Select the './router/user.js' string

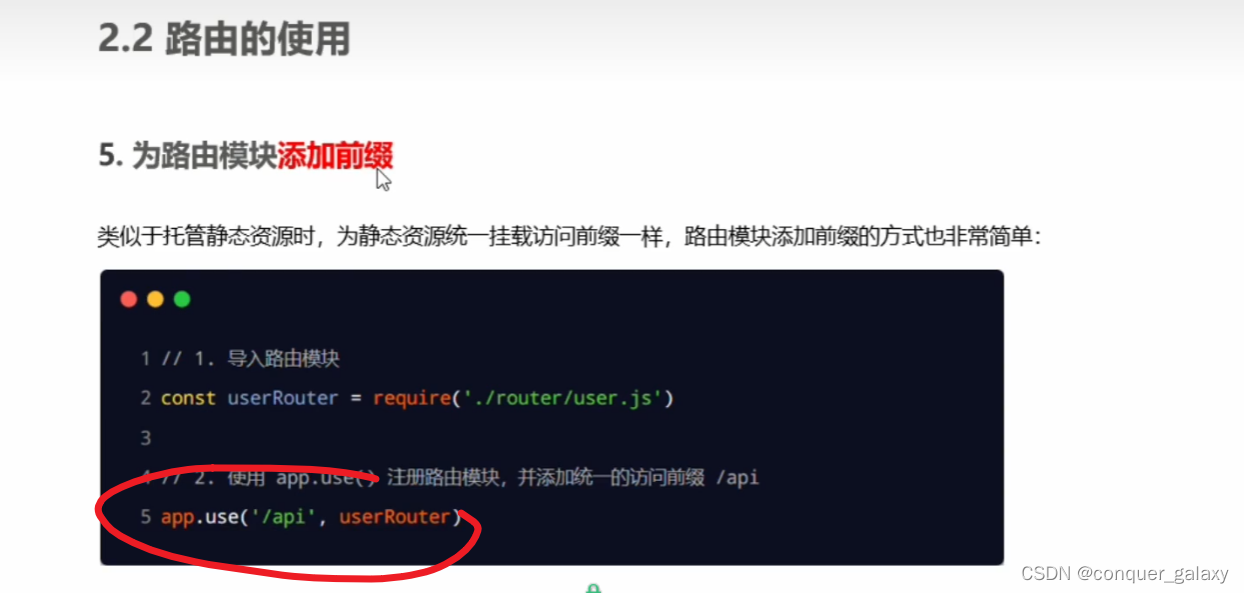pos(562,398)
